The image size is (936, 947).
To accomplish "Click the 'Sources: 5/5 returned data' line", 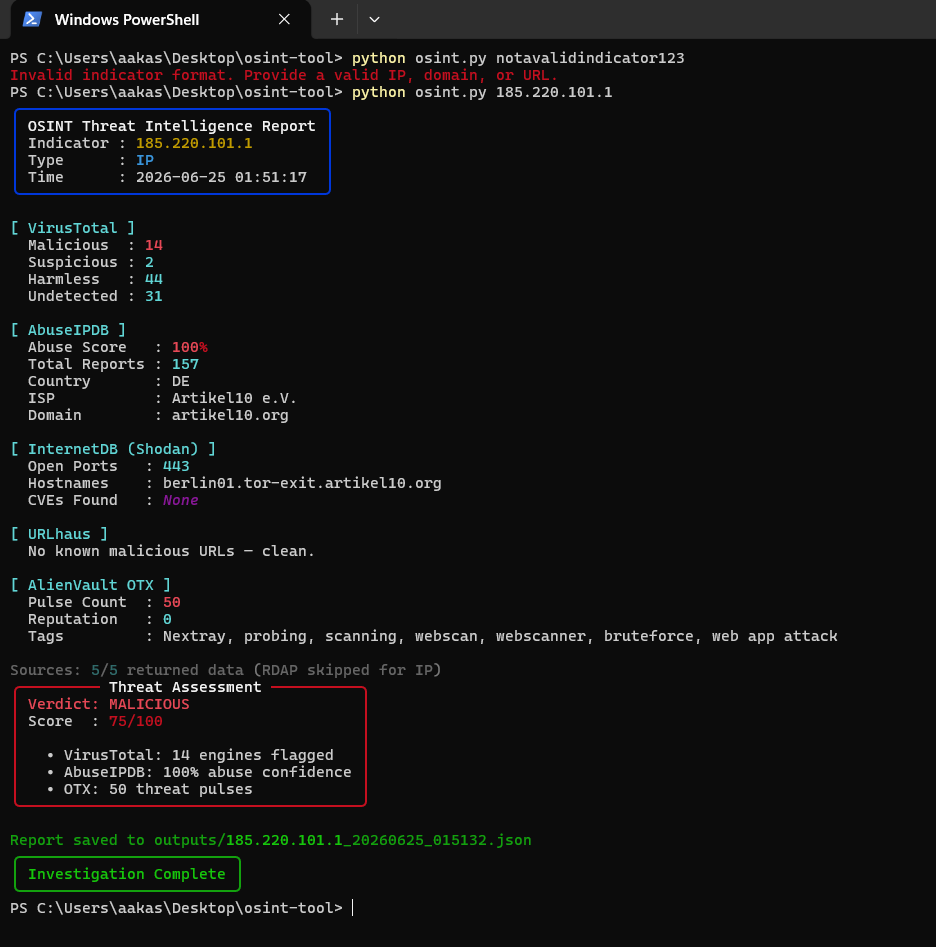I will tap(226, 670).
